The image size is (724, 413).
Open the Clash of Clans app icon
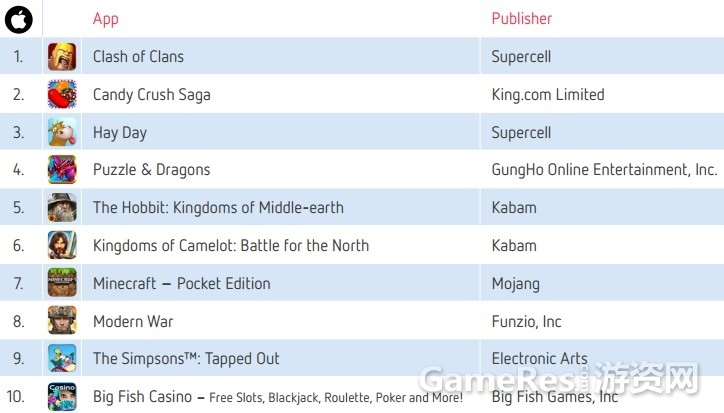[62, 56]
